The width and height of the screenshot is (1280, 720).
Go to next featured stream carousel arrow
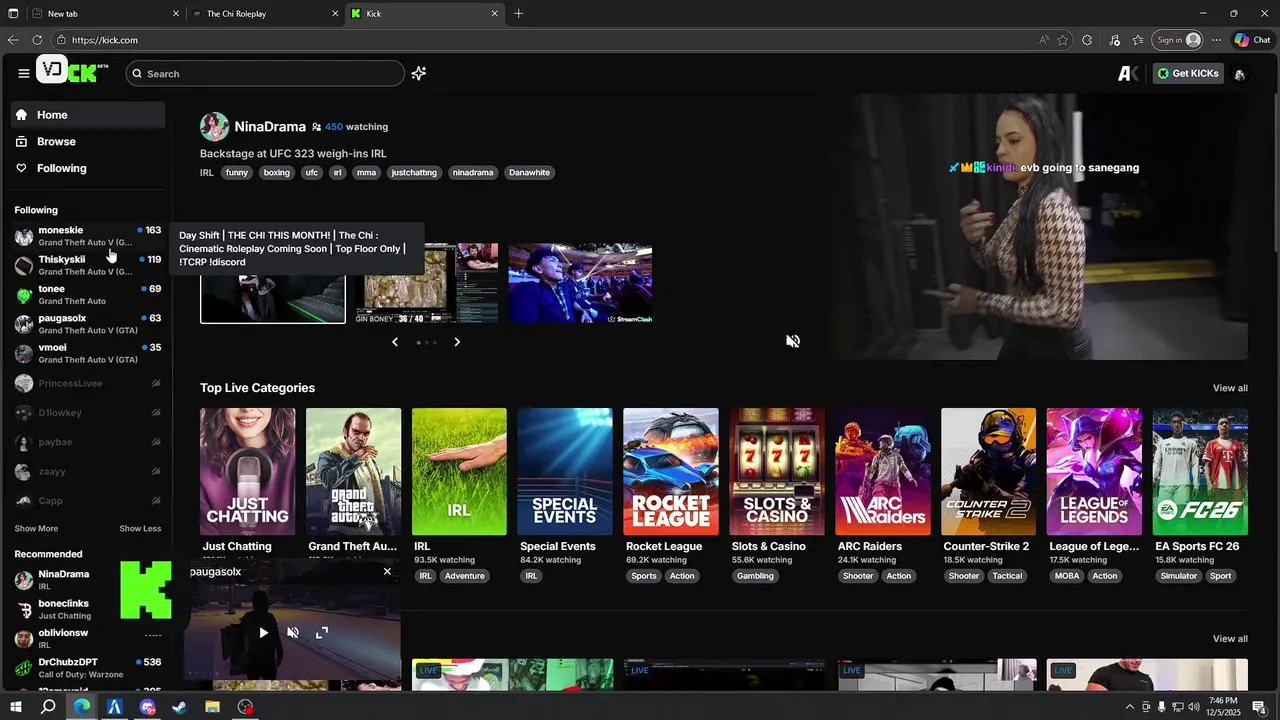pos(457,342)
